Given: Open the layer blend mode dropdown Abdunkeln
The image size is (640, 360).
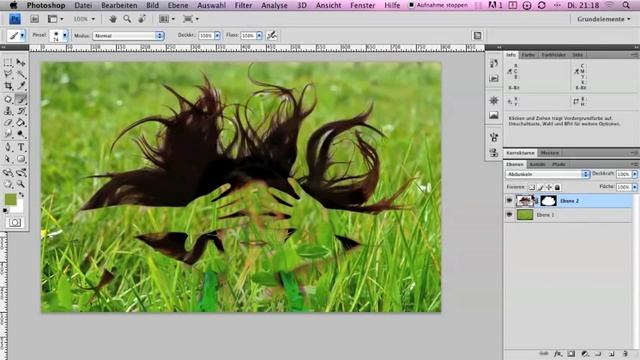Looking at the screenshot, I should [547, 174].
